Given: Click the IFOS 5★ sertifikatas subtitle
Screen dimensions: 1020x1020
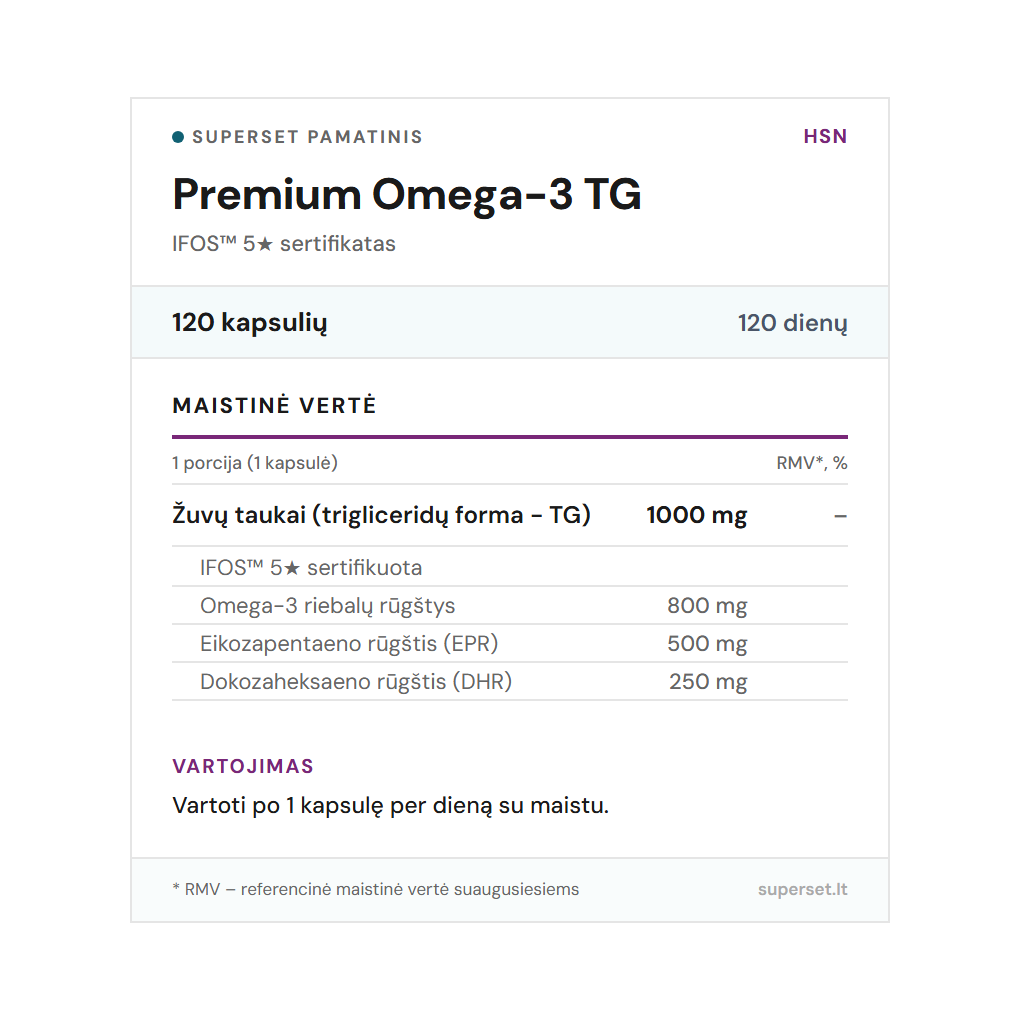Looking at the screenshot, I should click(x=284, y=244).
